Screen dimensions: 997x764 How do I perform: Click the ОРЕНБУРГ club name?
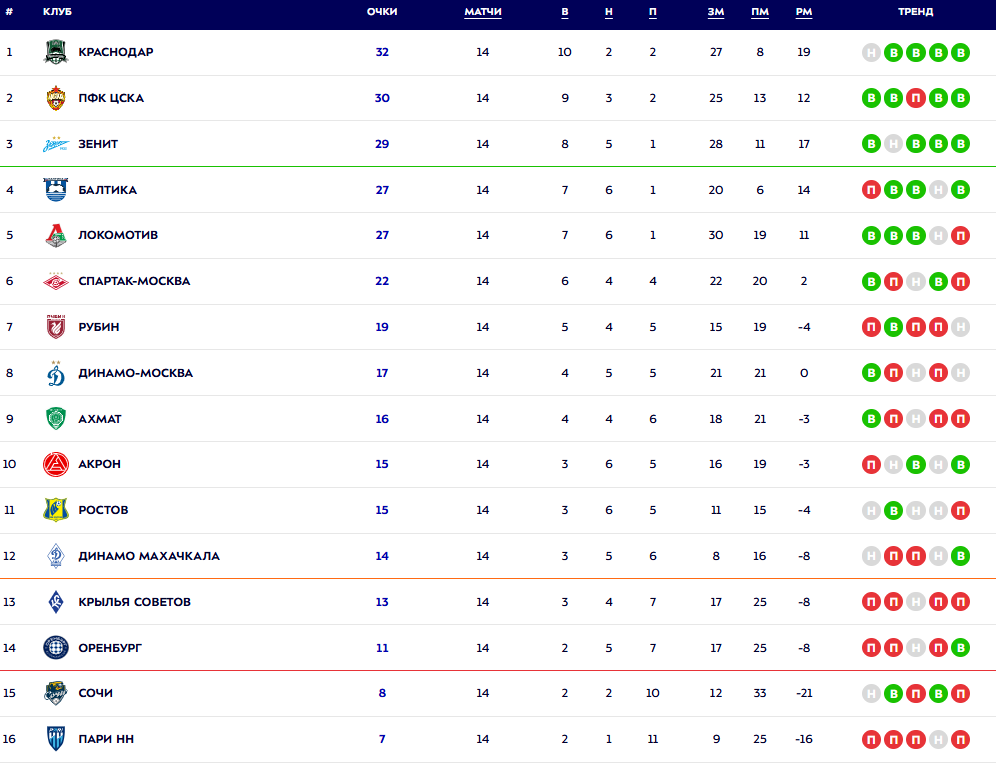coord(110,648)
